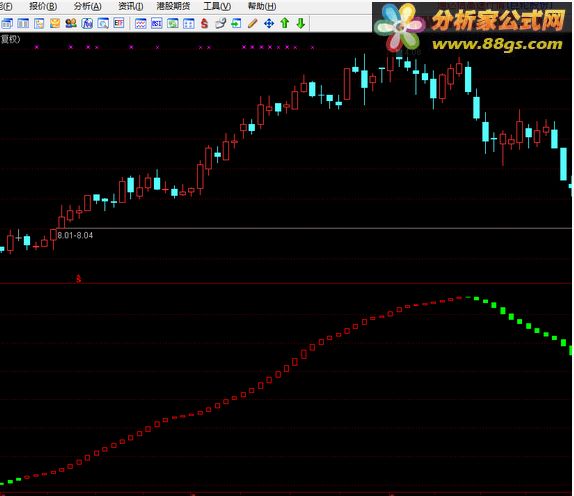Open the 工具(V) menu

click(x=217, y=6)
